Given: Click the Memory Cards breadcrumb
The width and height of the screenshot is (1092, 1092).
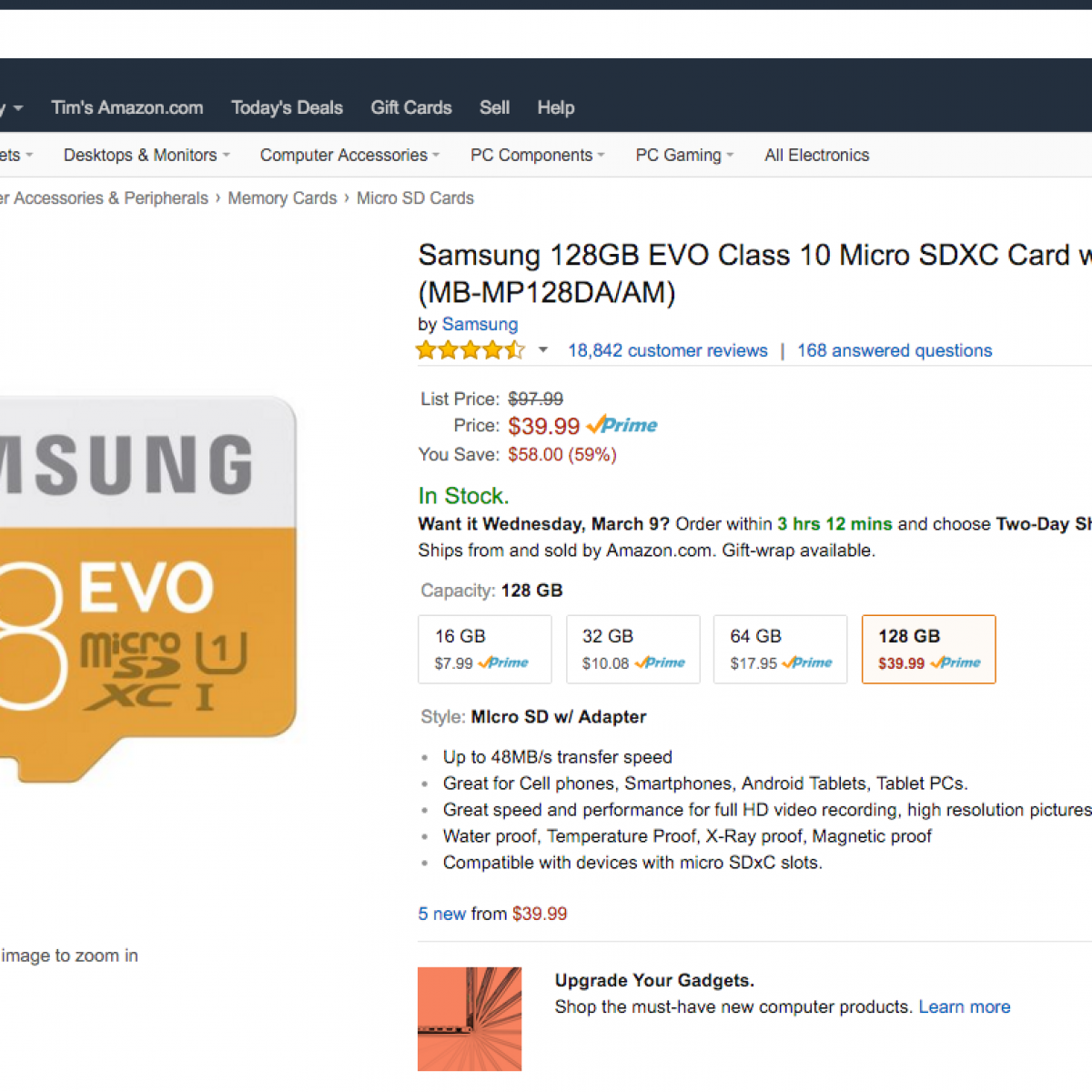Looking at the screenshot, I should [282, 197].
